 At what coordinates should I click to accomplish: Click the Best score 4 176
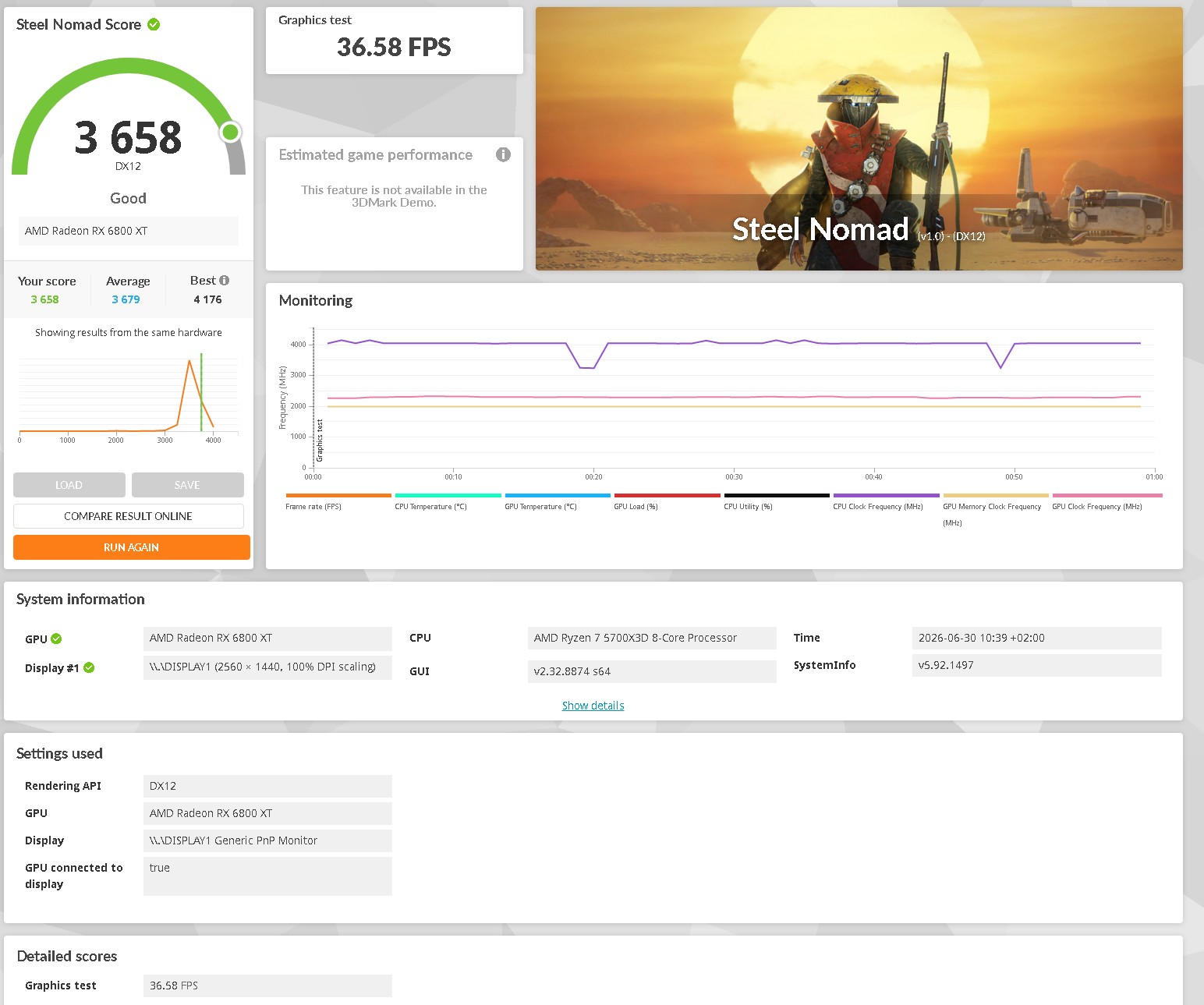[x=207, y=299]
